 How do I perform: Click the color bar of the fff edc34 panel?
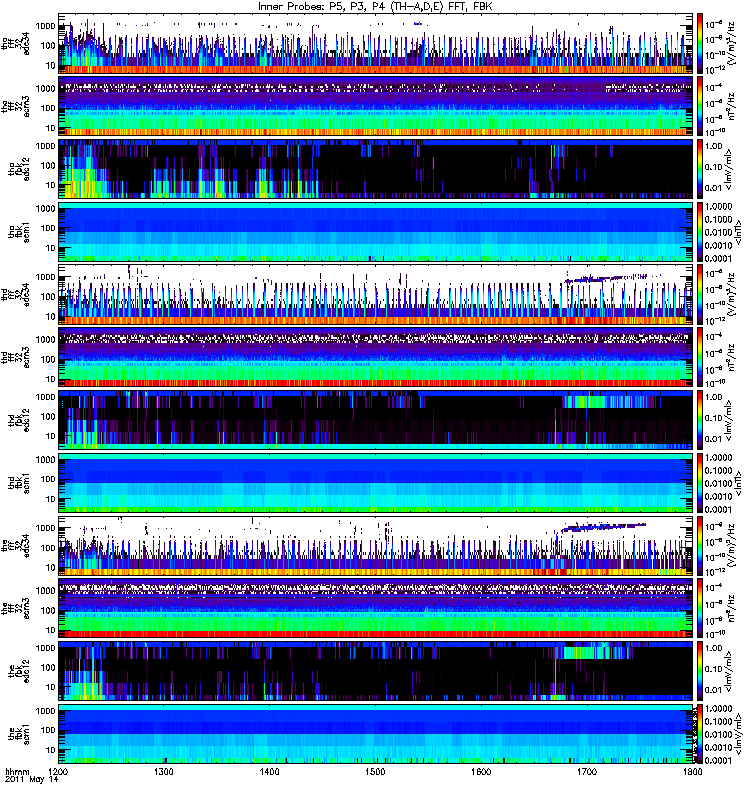coord(700,545)
